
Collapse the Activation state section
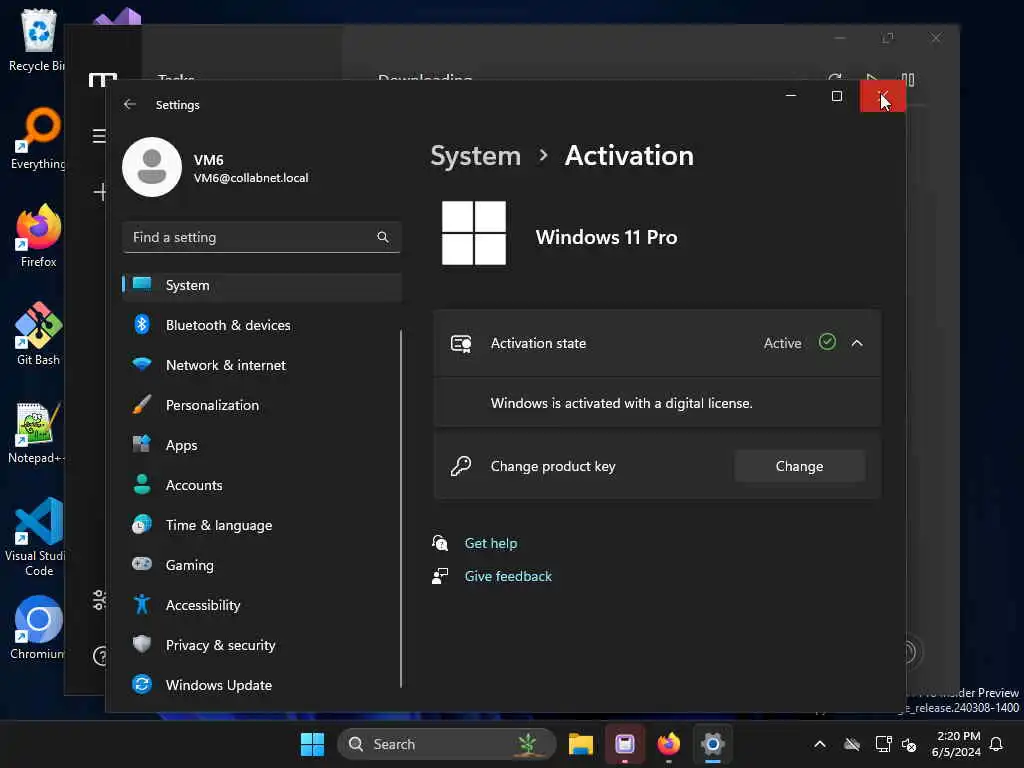(x=857, y=344)
